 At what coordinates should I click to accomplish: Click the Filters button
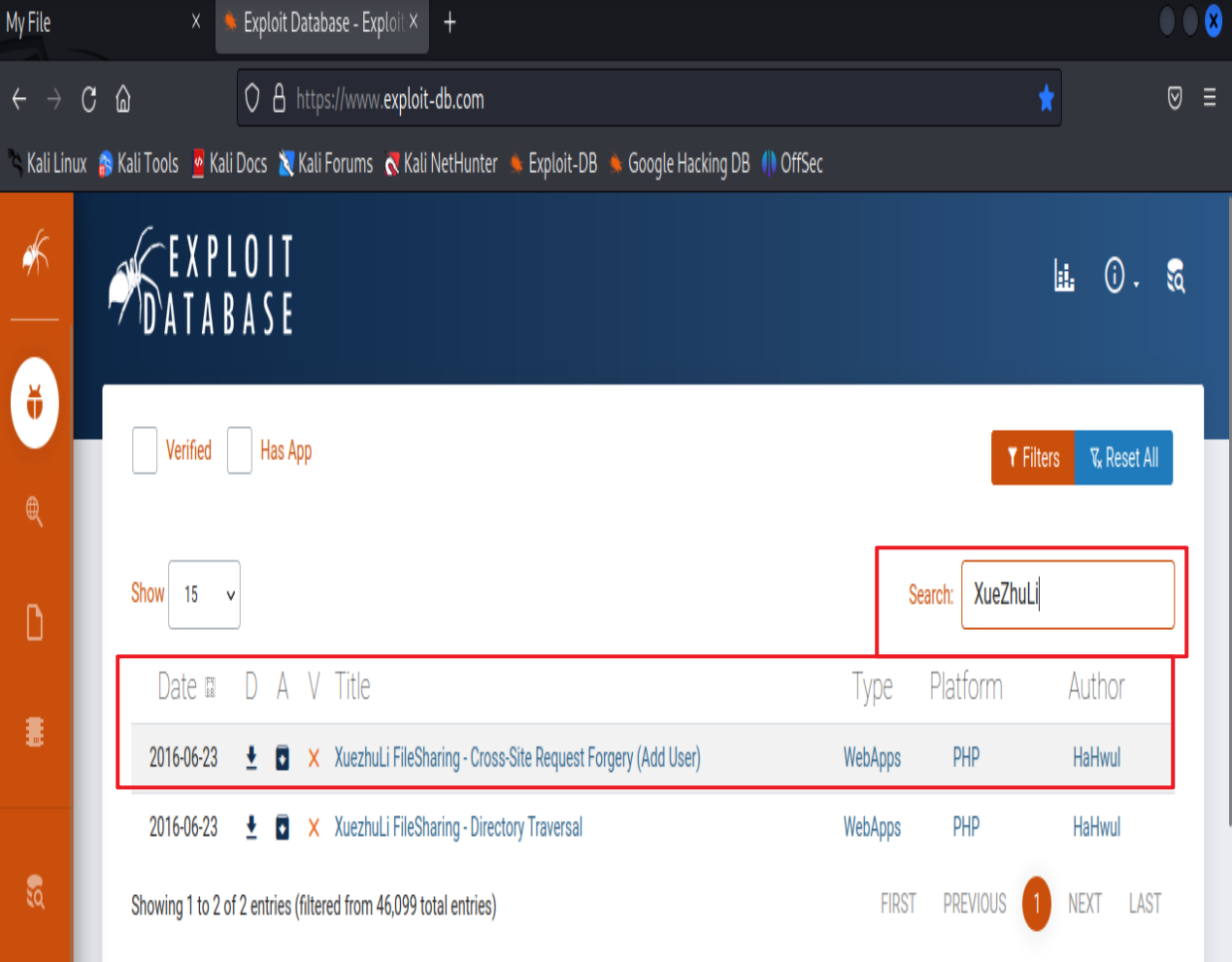pos(1033,457)
